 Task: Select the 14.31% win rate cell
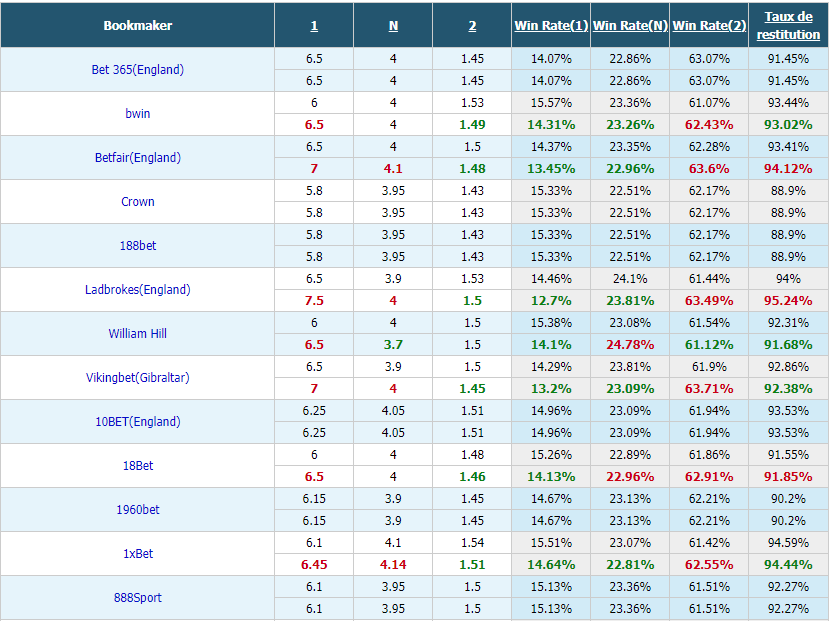(551, 125)
